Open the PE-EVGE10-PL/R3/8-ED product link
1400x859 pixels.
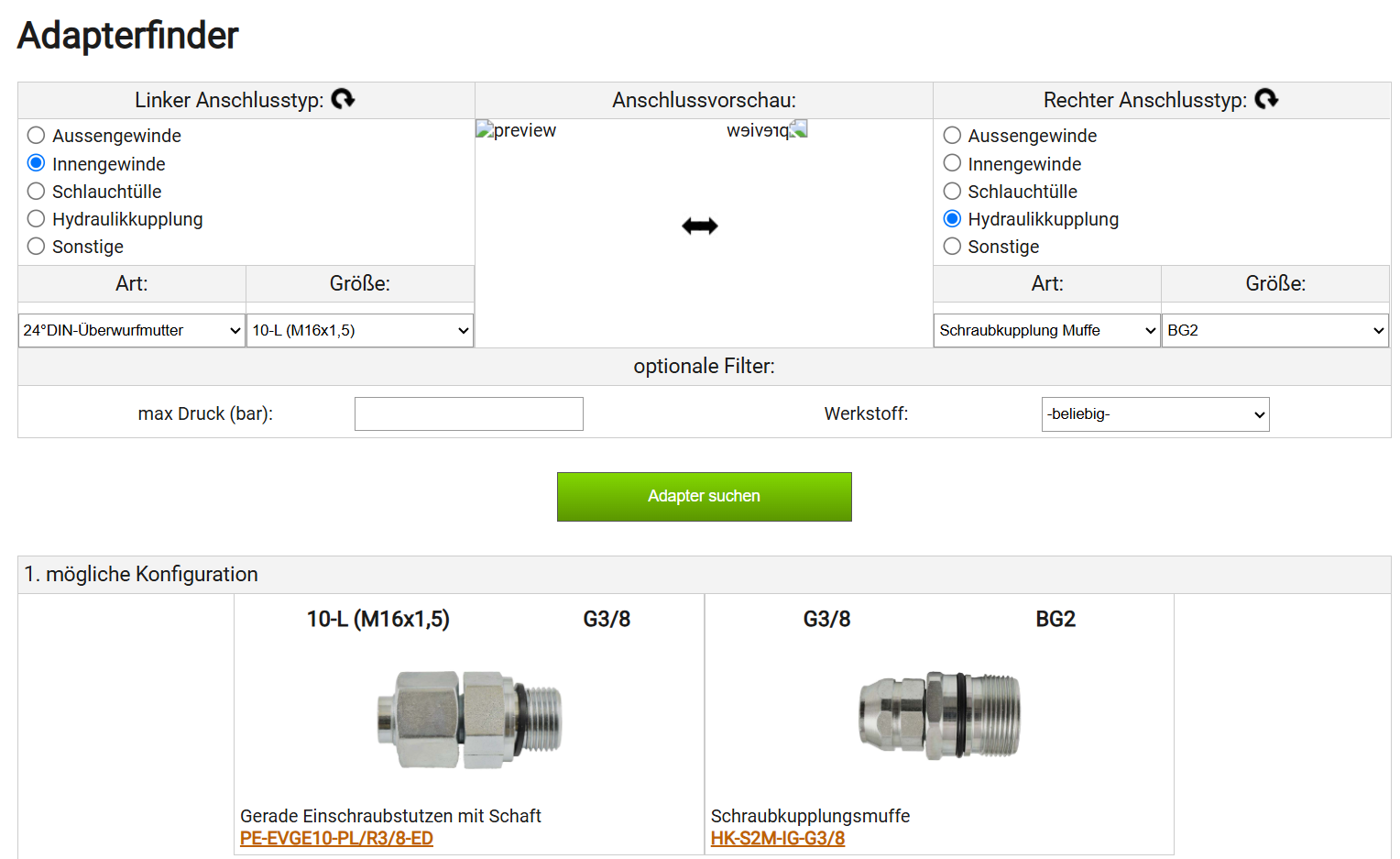[336, 838]
